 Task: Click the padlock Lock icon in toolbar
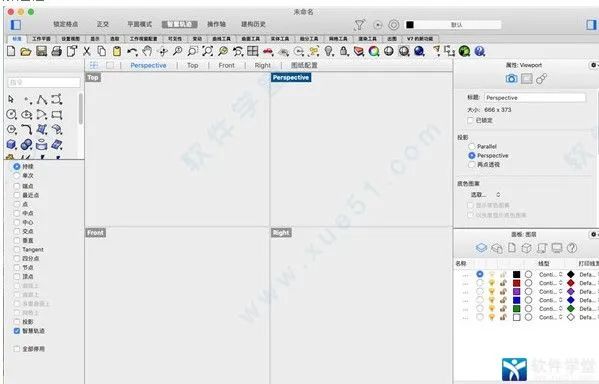[344, 51]
